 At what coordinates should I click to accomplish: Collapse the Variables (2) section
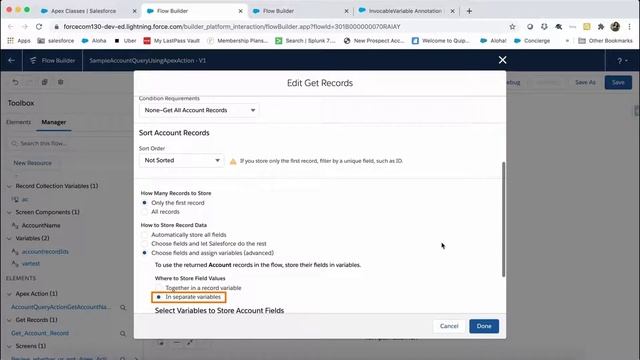coord(9,238)
